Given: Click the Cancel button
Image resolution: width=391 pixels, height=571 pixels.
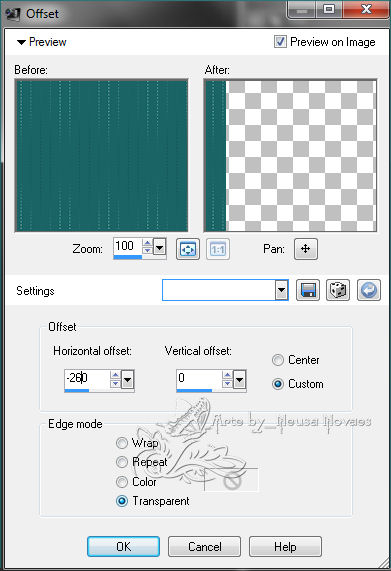Looking at the screenshot, I should (204, 546).
